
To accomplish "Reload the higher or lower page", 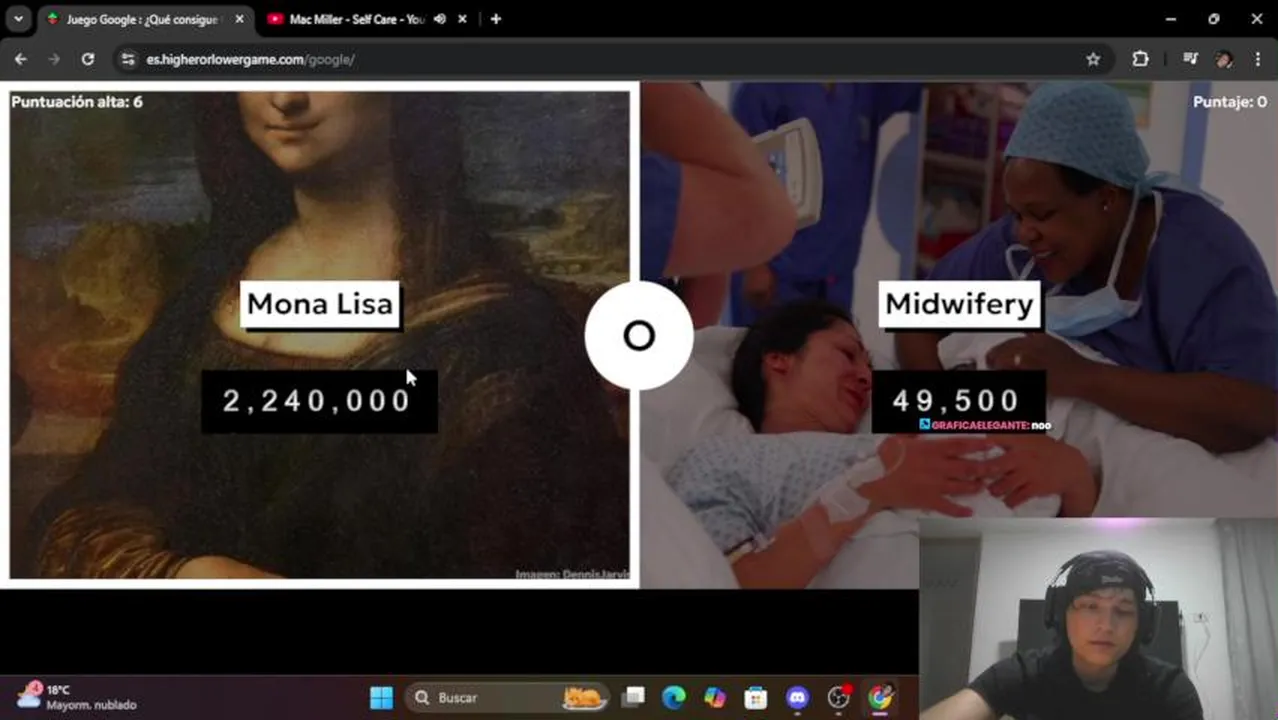I will coord(88,59).
